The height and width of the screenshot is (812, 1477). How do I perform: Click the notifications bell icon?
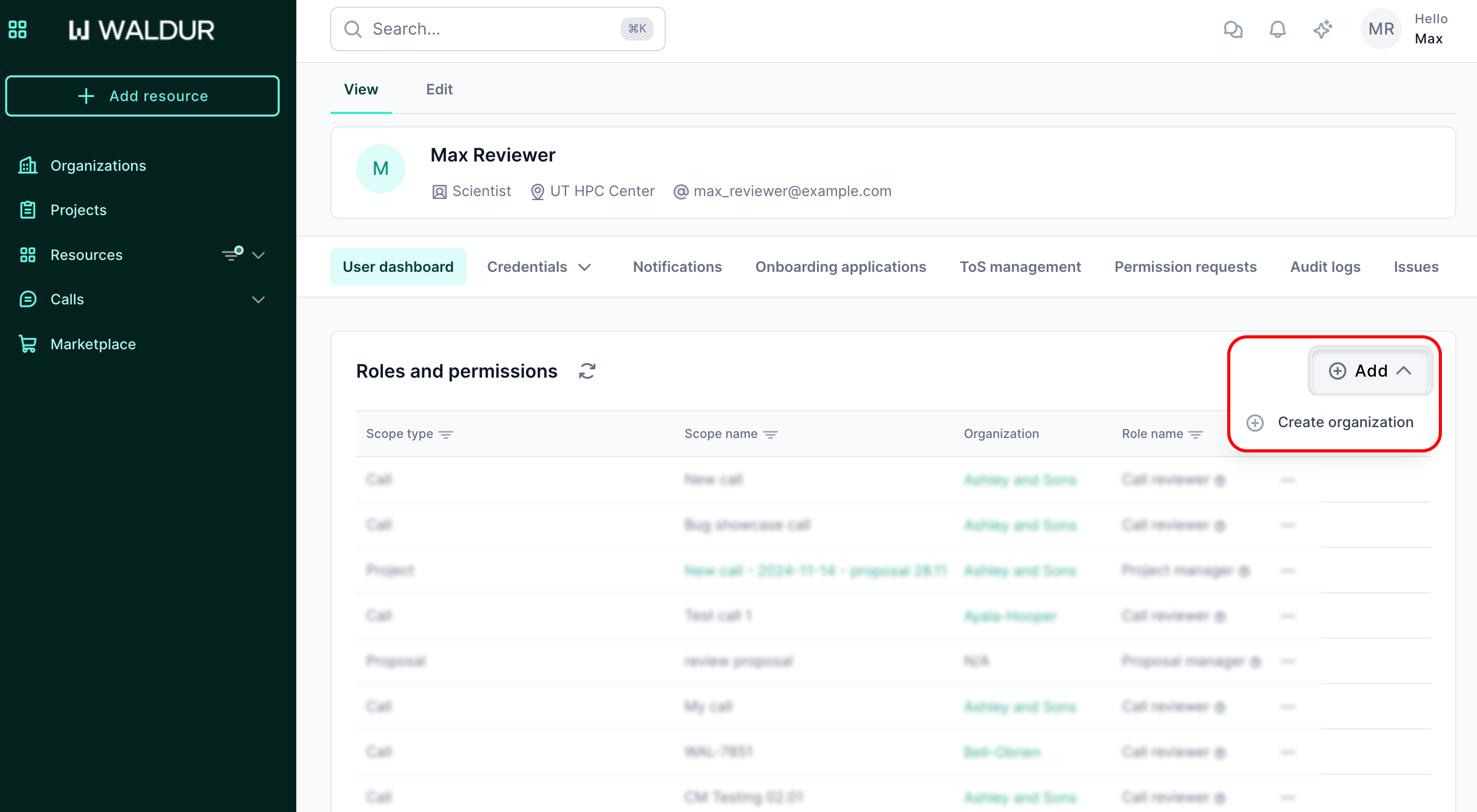pyautogui.click(x=1277, y=29)
